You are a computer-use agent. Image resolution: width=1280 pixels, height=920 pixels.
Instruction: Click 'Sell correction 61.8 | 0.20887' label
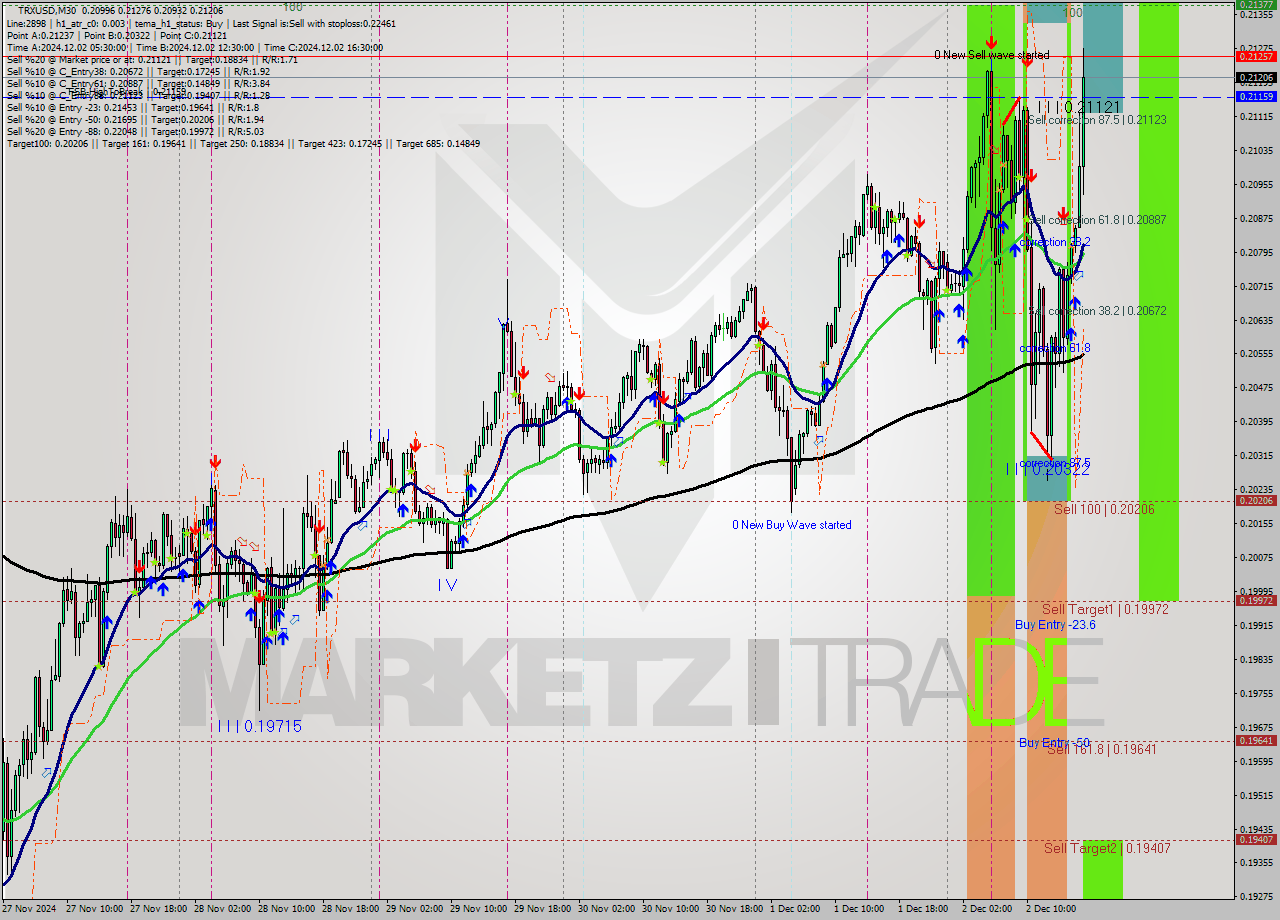click(x=1097, y=220)
